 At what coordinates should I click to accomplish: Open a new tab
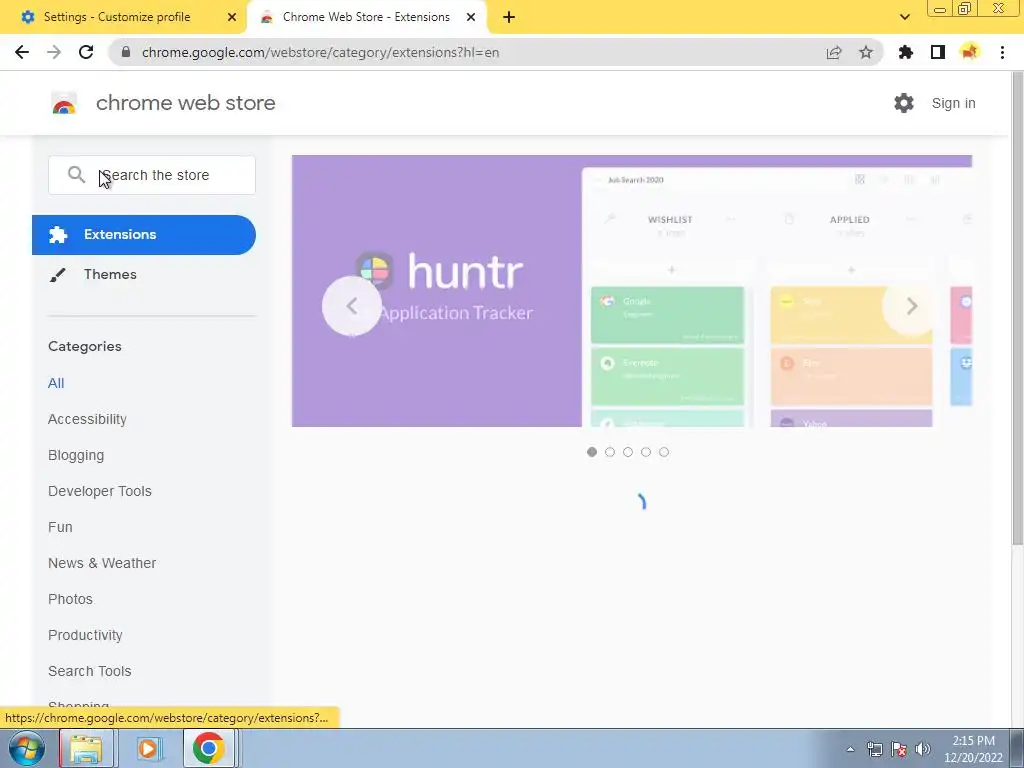click(x=509, y=17)
